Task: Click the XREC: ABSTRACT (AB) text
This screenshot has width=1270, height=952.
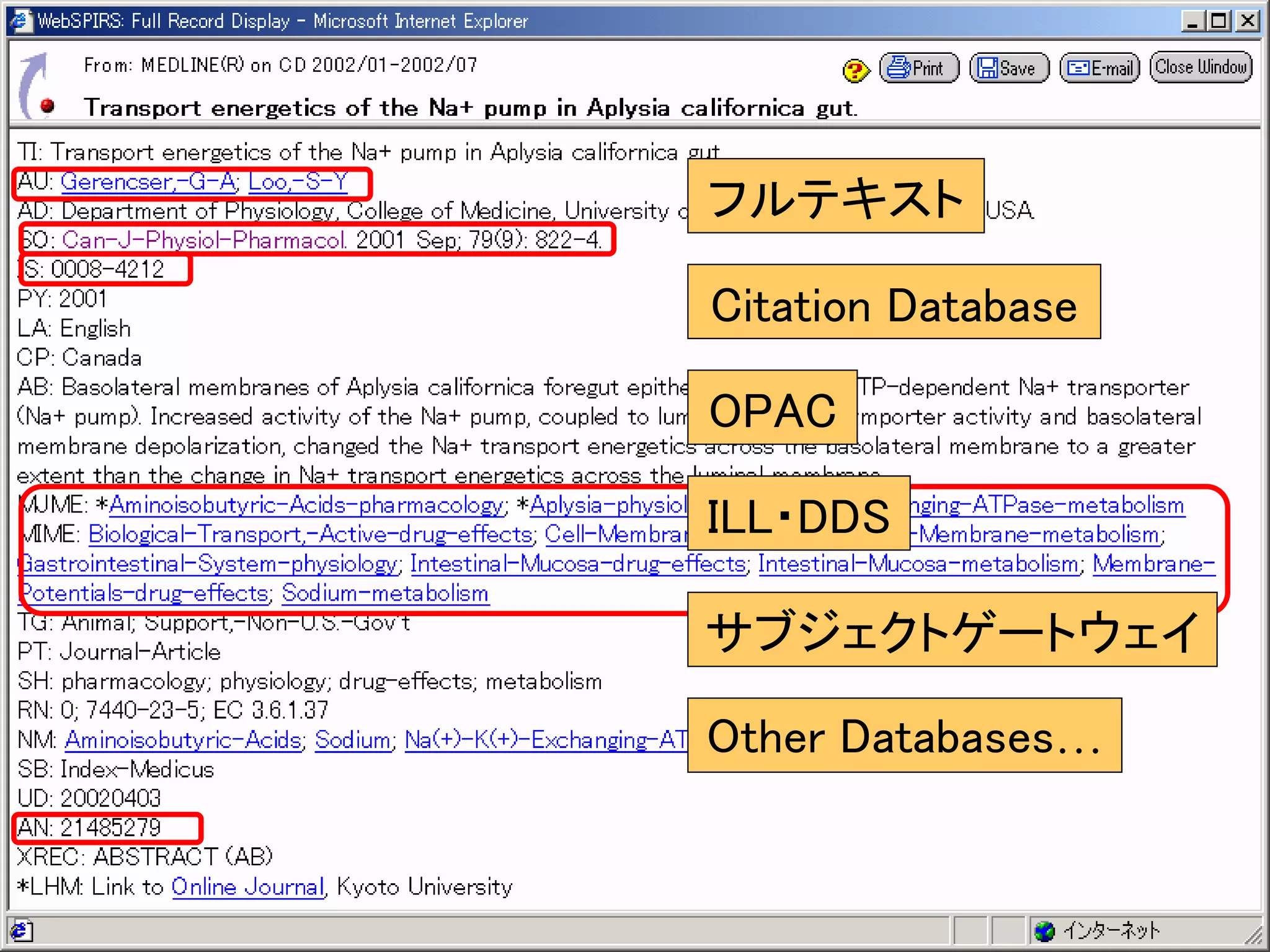Action: pos(145,857)
